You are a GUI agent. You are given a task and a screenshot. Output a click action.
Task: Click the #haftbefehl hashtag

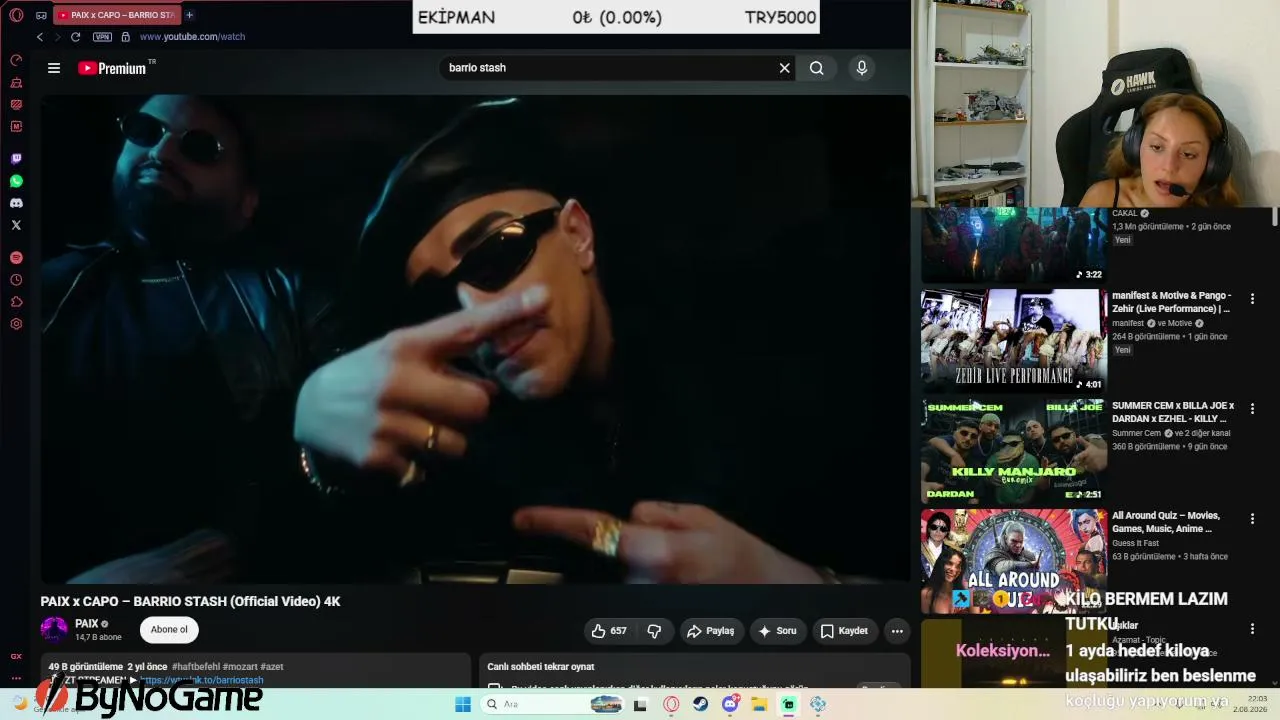(195, 667)
